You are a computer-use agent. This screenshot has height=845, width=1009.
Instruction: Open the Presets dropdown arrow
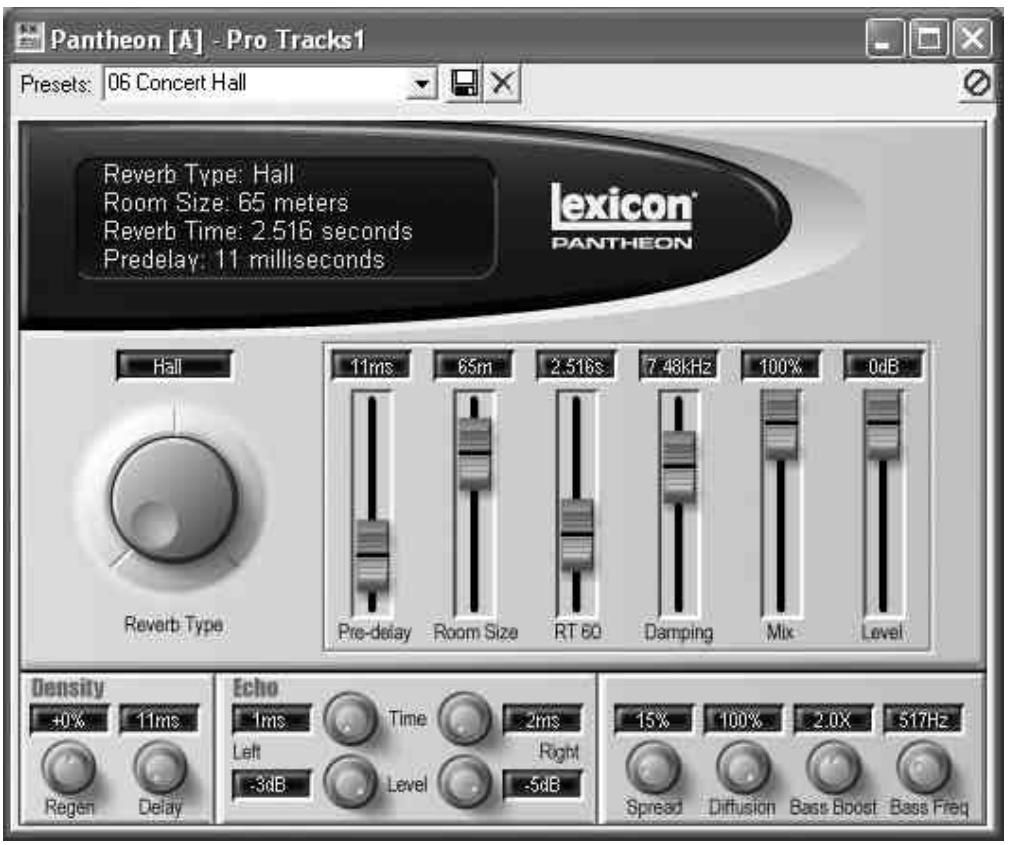pyautogui.click(x=421, y=84)
